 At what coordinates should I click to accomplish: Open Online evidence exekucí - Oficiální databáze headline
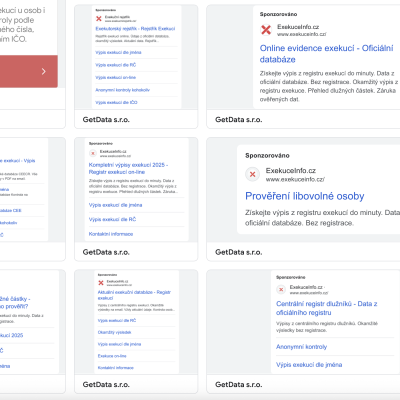(326, 54)
